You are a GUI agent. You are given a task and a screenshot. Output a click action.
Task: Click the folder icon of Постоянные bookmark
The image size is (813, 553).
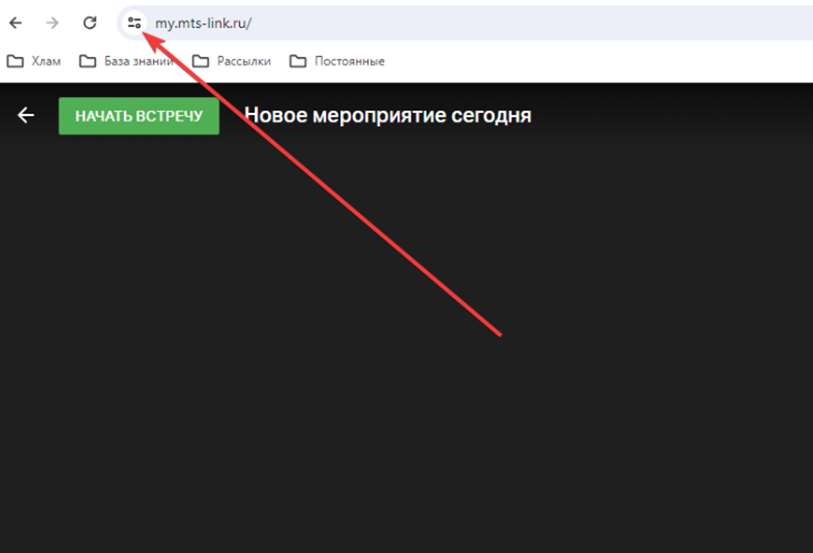click(298, 61)
